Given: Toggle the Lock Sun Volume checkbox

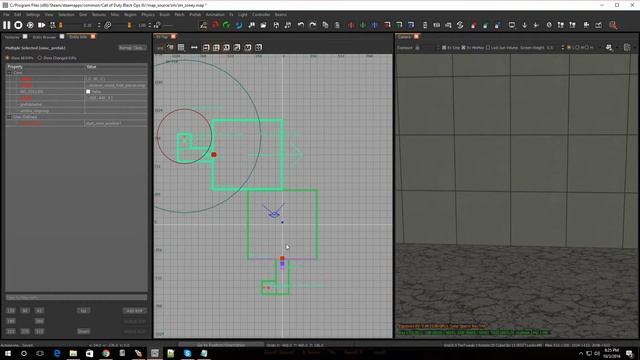Looking at the screenshot, I should (x=488, y=48).
